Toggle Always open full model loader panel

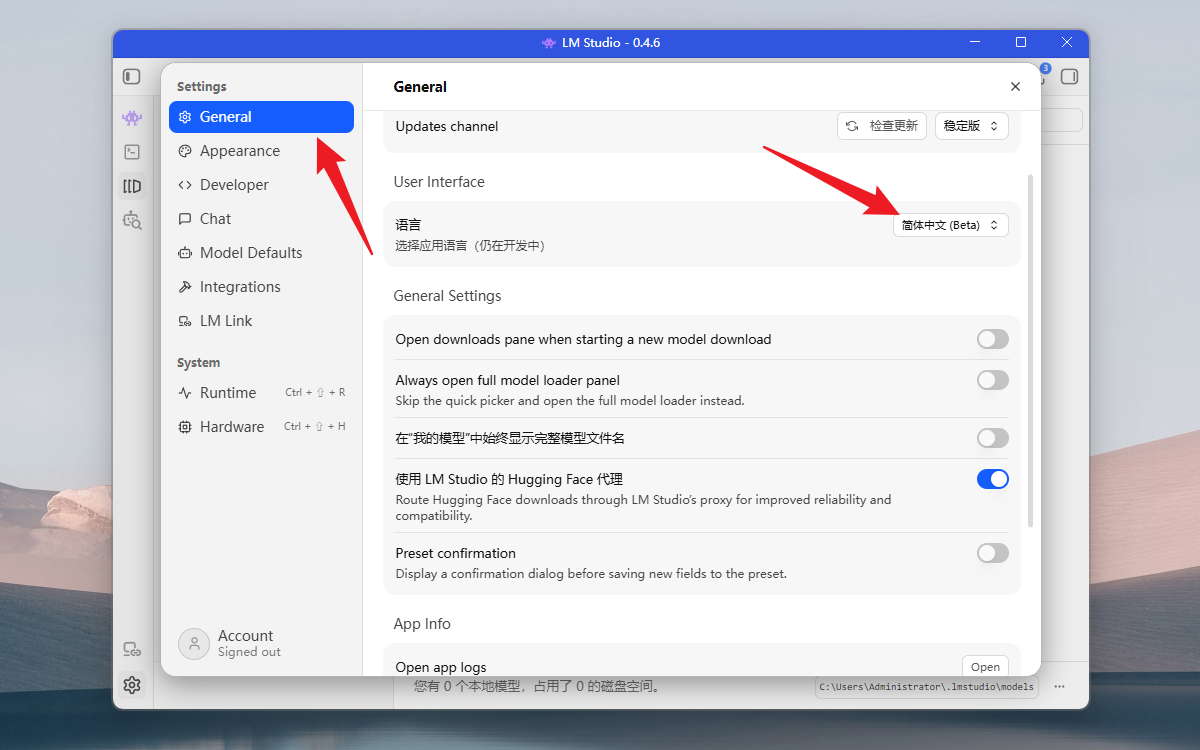pos(992,380)
